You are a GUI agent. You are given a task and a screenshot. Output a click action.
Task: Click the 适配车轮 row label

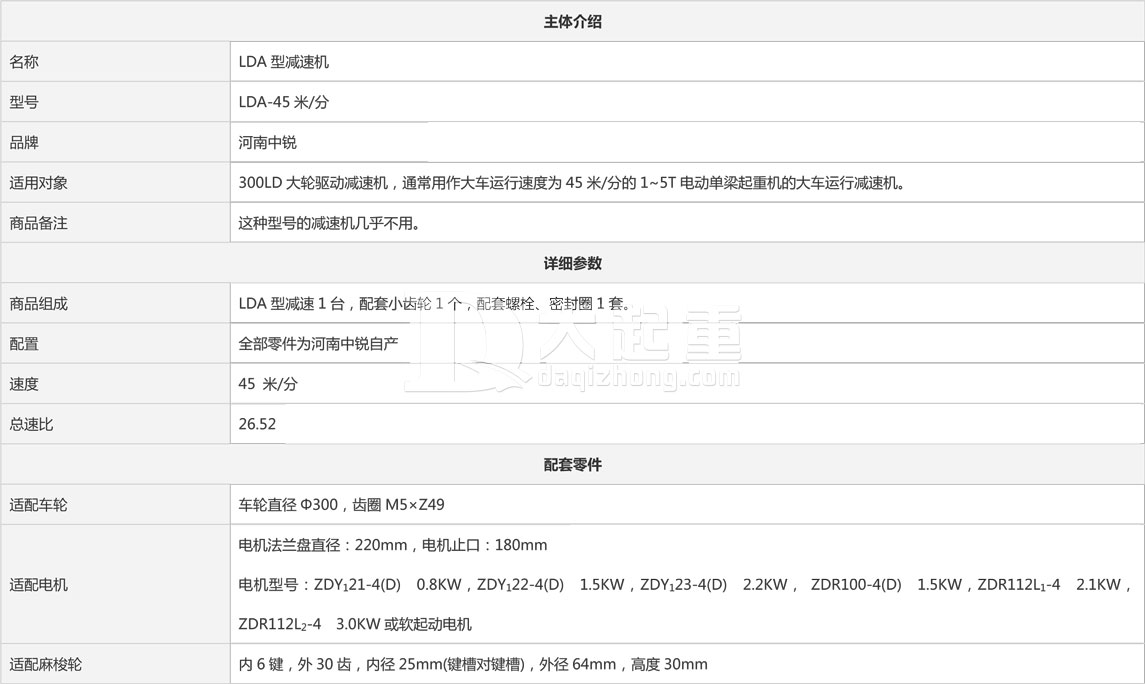pos(39,504)
